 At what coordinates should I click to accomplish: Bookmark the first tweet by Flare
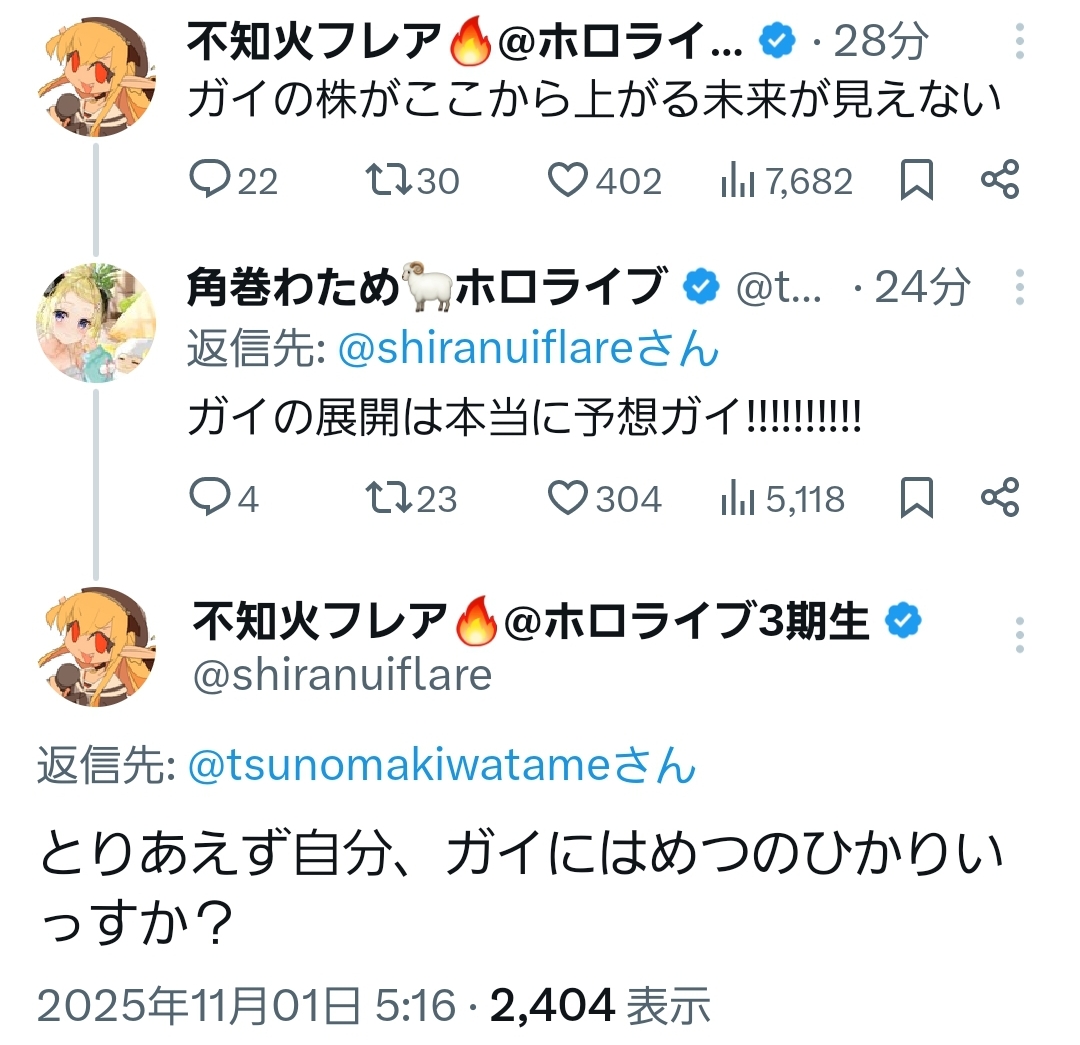coord(917,181)
